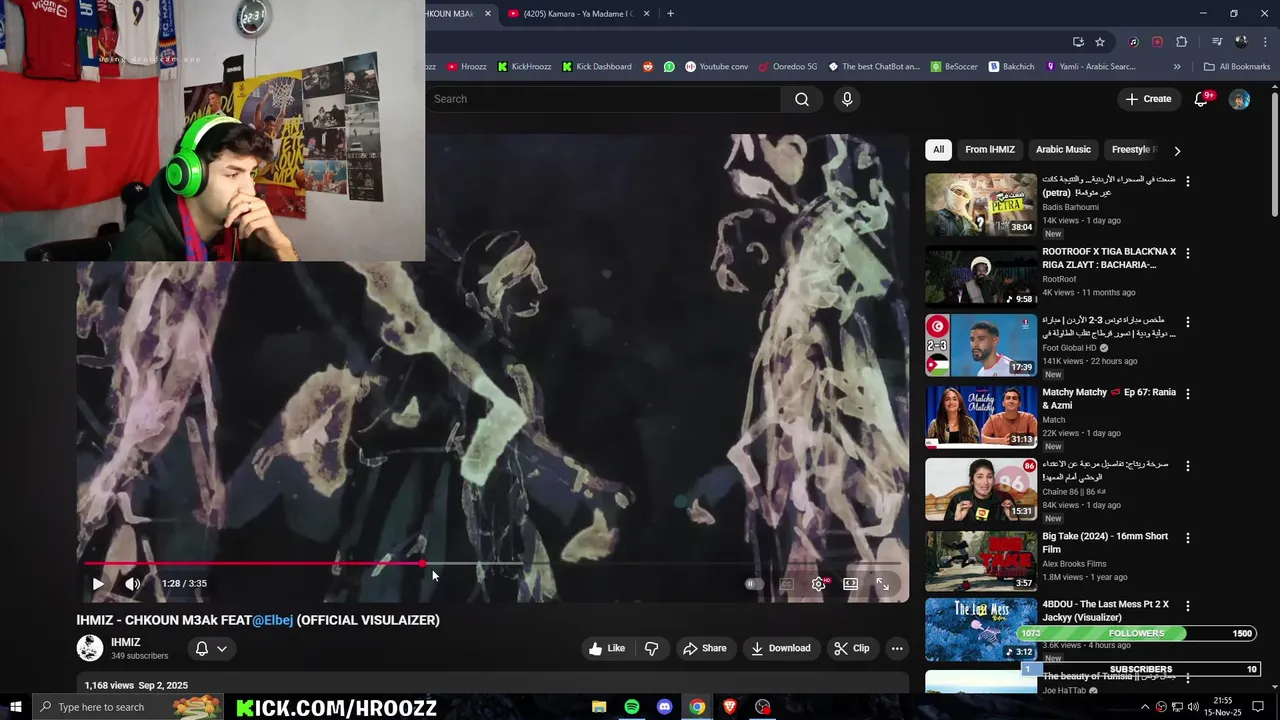Viewport: 1280px width, 720px height.
Task: Open 4BDOU The Last Mess video thumbnail
Action: pyautogui.click(x=981, y=630)
